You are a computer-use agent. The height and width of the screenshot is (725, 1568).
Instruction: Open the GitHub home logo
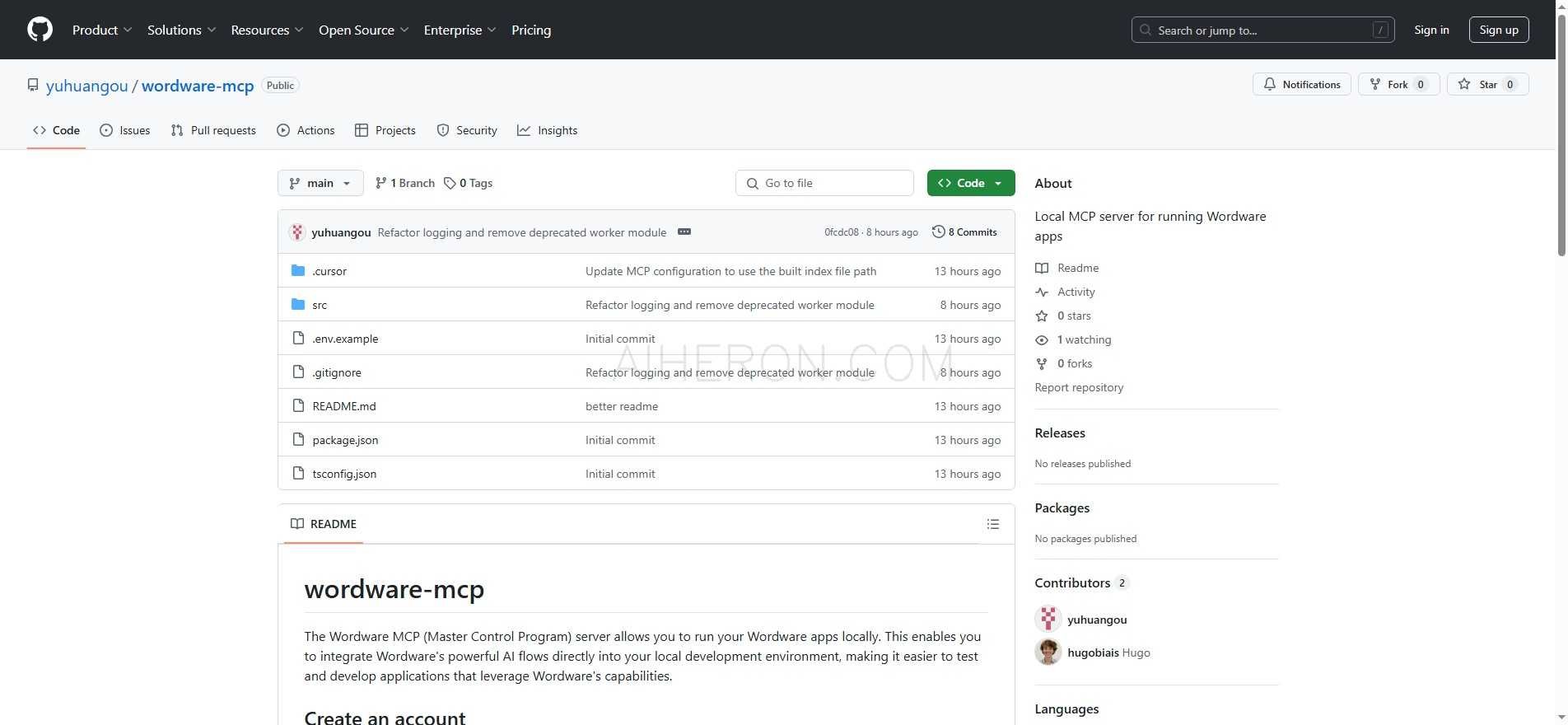pos(40,30)
